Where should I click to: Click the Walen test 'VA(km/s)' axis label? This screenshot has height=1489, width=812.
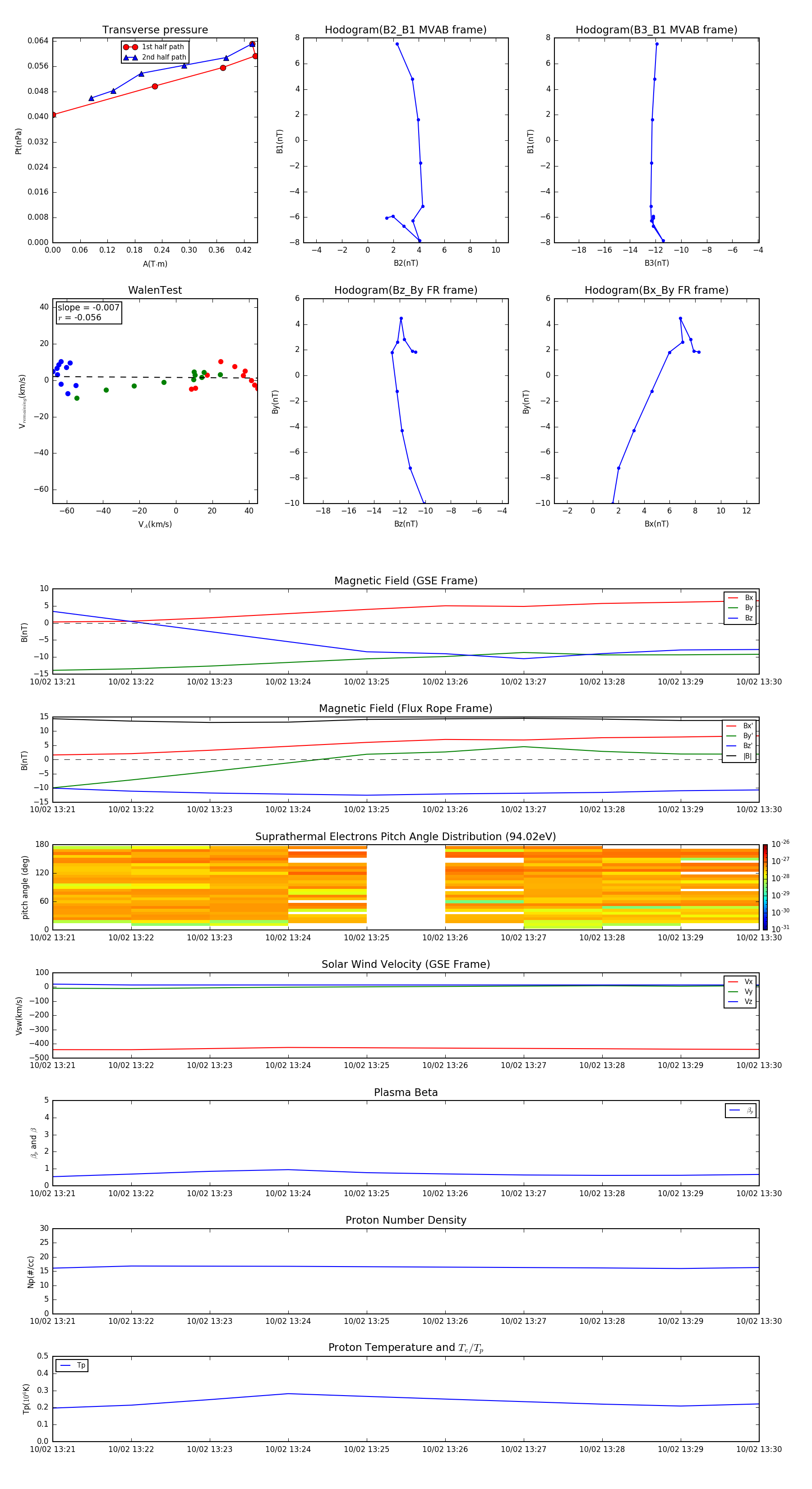tap(155, 524)
